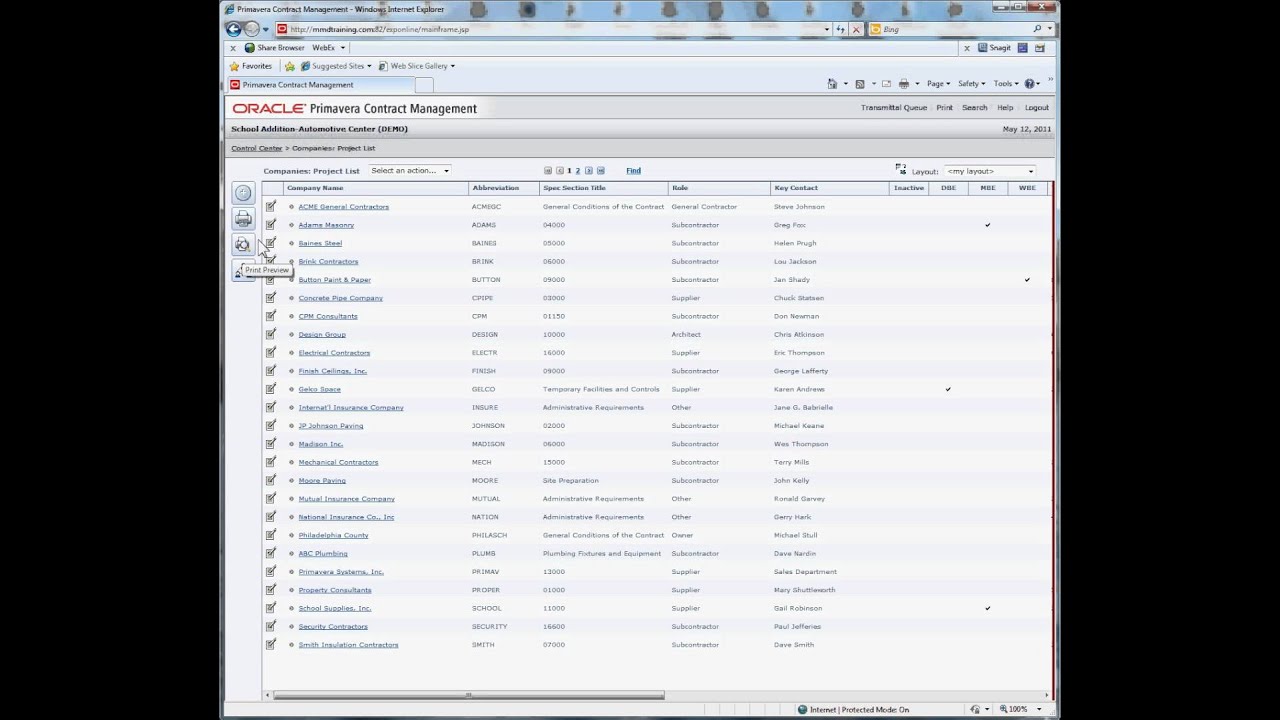Click Print in the Primavera top menu
Screen dimensions: 1280x720
944,108
